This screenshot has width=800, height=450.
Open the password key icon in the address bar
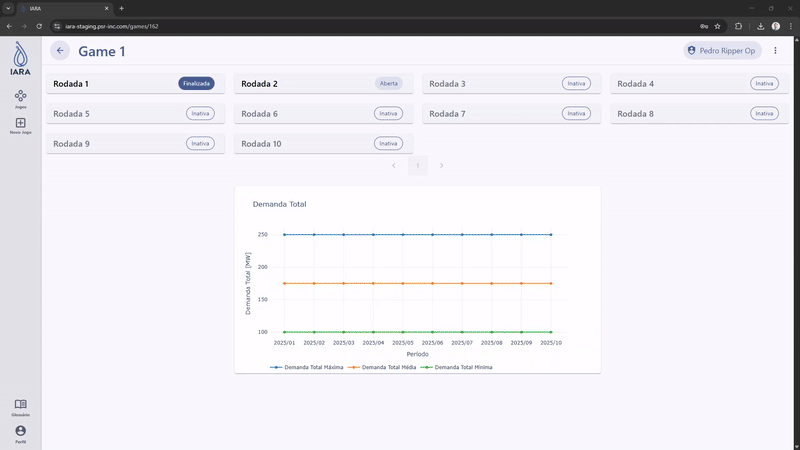[x=704, y=26]
